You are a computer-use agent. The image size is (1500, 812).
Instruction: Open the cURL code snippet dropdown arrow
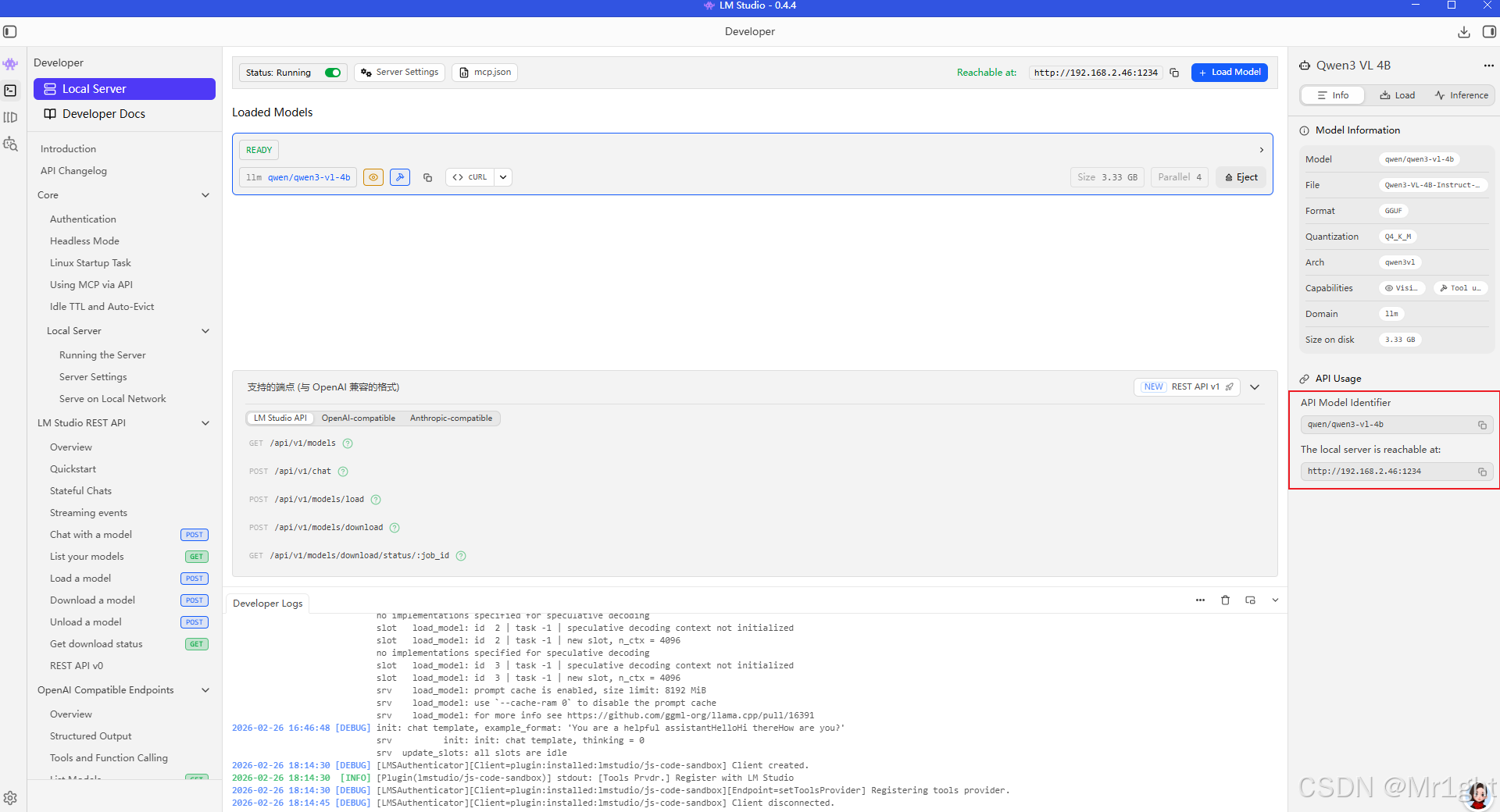click(503, 177)
